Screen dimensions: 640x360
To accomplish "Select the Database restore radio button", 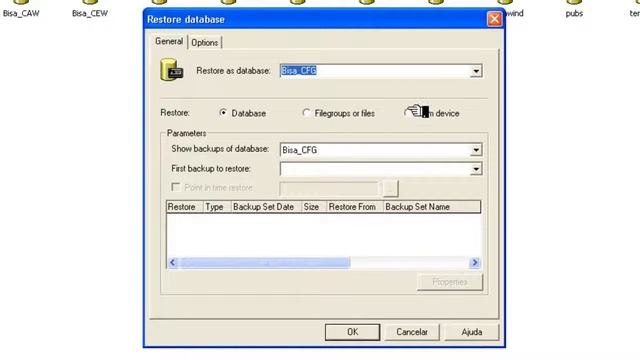I will pyautogui.click(x=223, y=113).
